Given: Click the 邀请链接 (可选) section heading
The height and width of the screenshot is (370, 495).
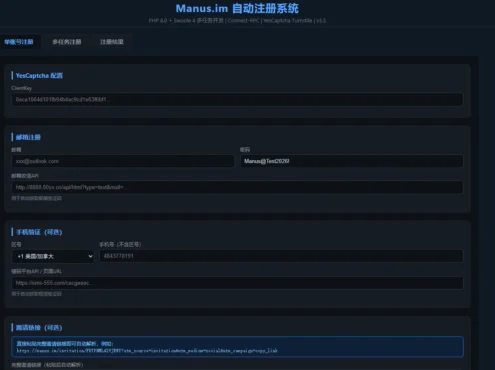Looking at the screenshot, I should [x=39, y=328].
